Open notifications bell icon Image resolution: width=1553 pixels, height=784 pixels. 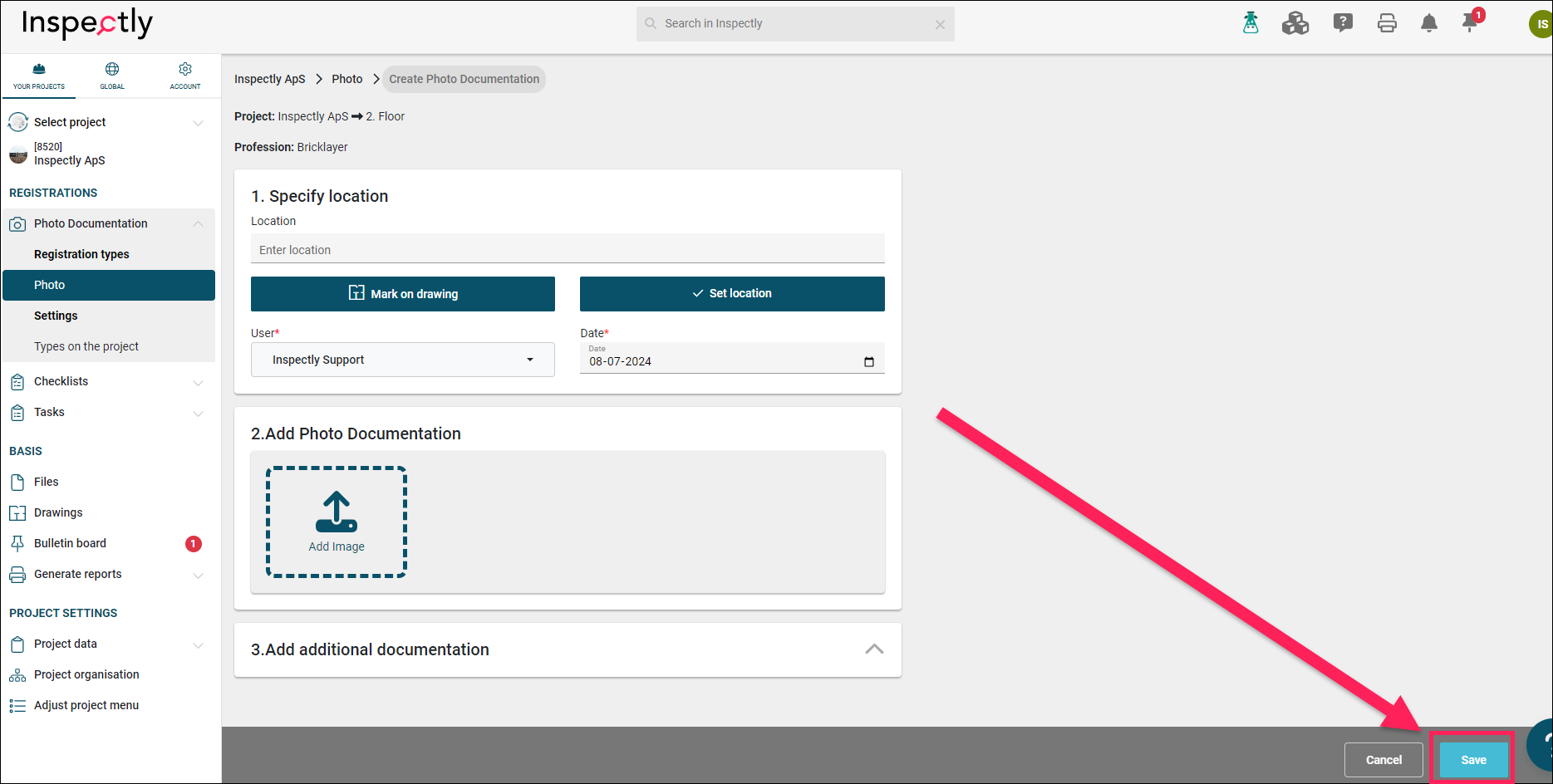pos(1429,23)
